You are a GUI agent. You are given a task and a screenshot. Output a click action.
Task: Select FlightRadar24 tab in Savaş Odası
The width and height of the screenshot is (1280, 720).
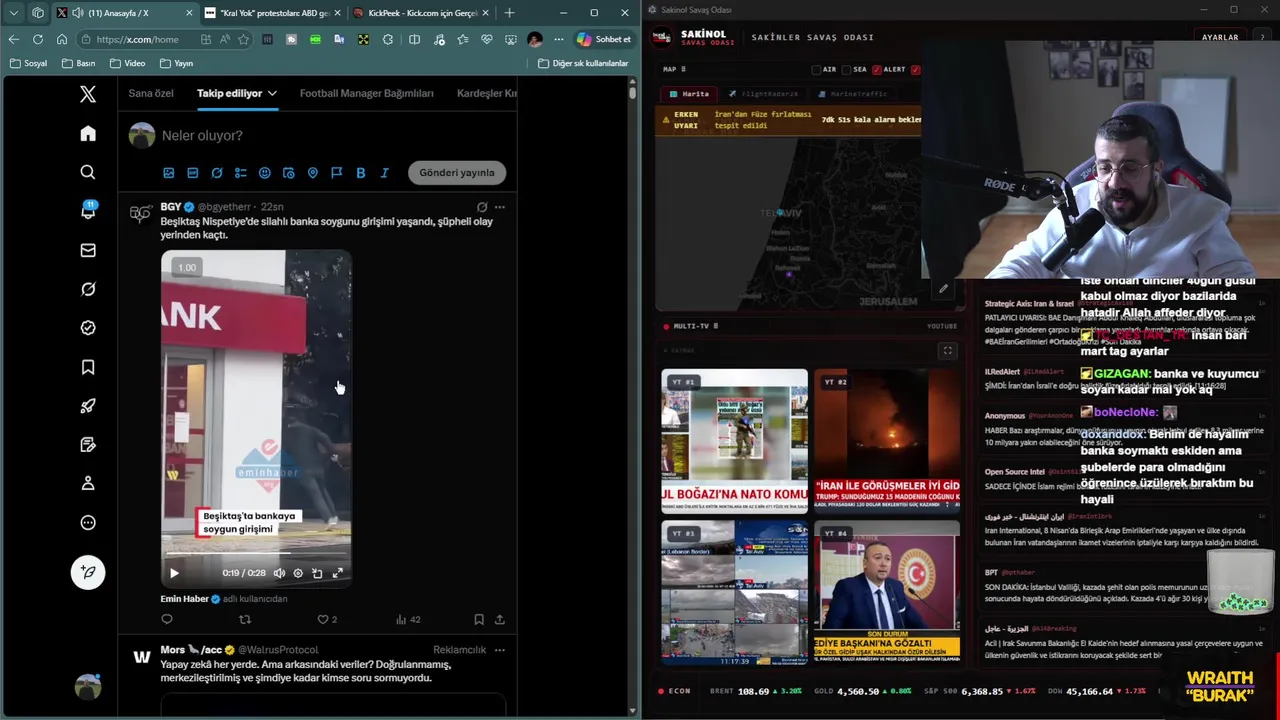[x=763, y=94]
